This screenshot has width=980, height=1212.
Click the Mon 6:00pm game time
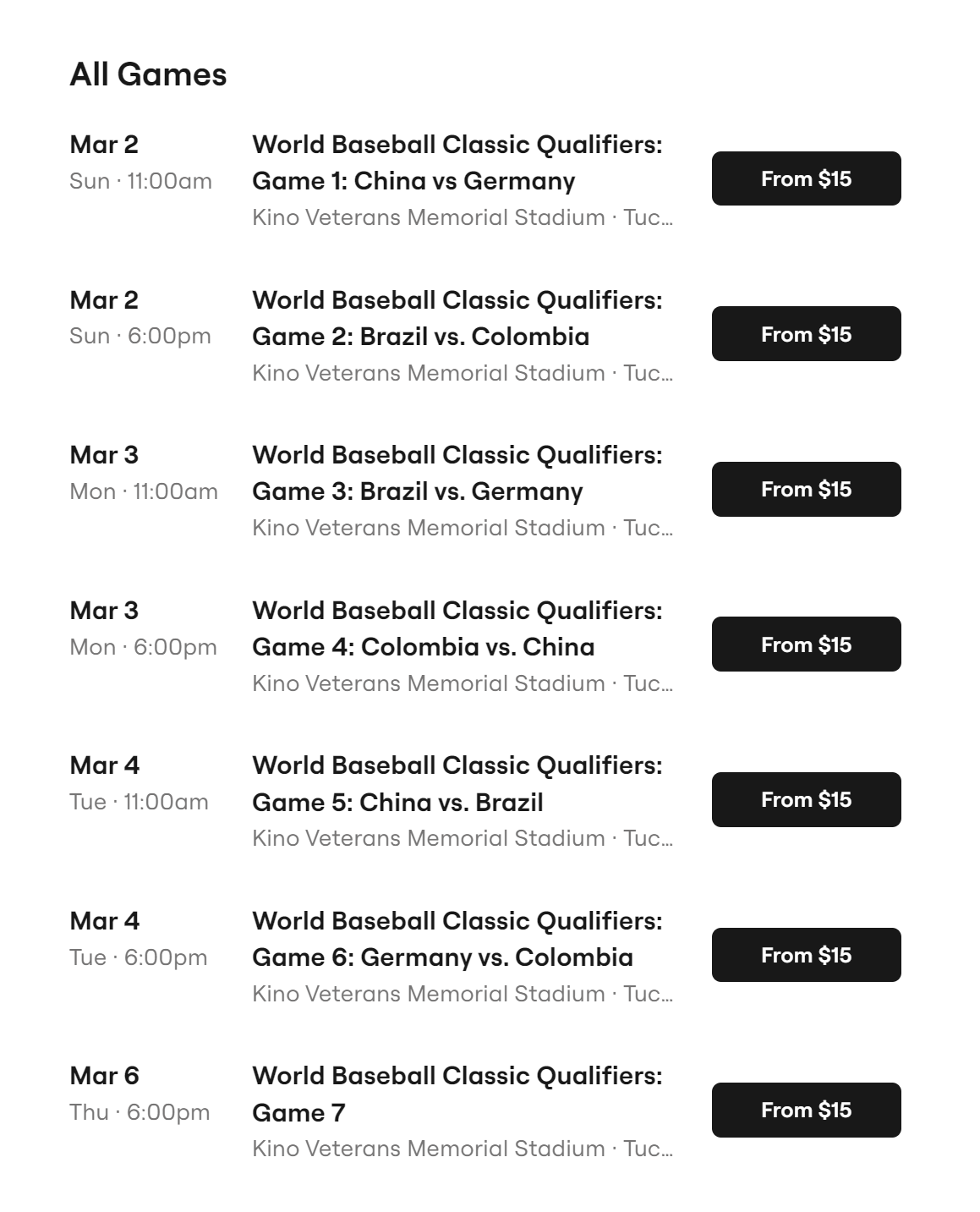[x=143, y=647]
